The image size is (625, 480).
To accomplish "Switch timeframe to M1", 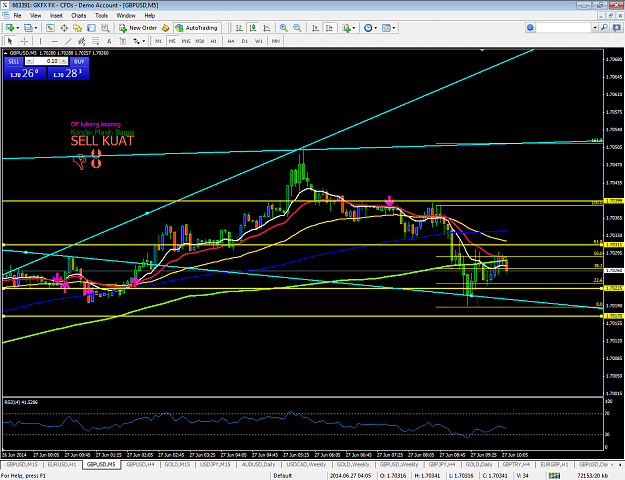I will pyautogui.click(x=159, y=41).
